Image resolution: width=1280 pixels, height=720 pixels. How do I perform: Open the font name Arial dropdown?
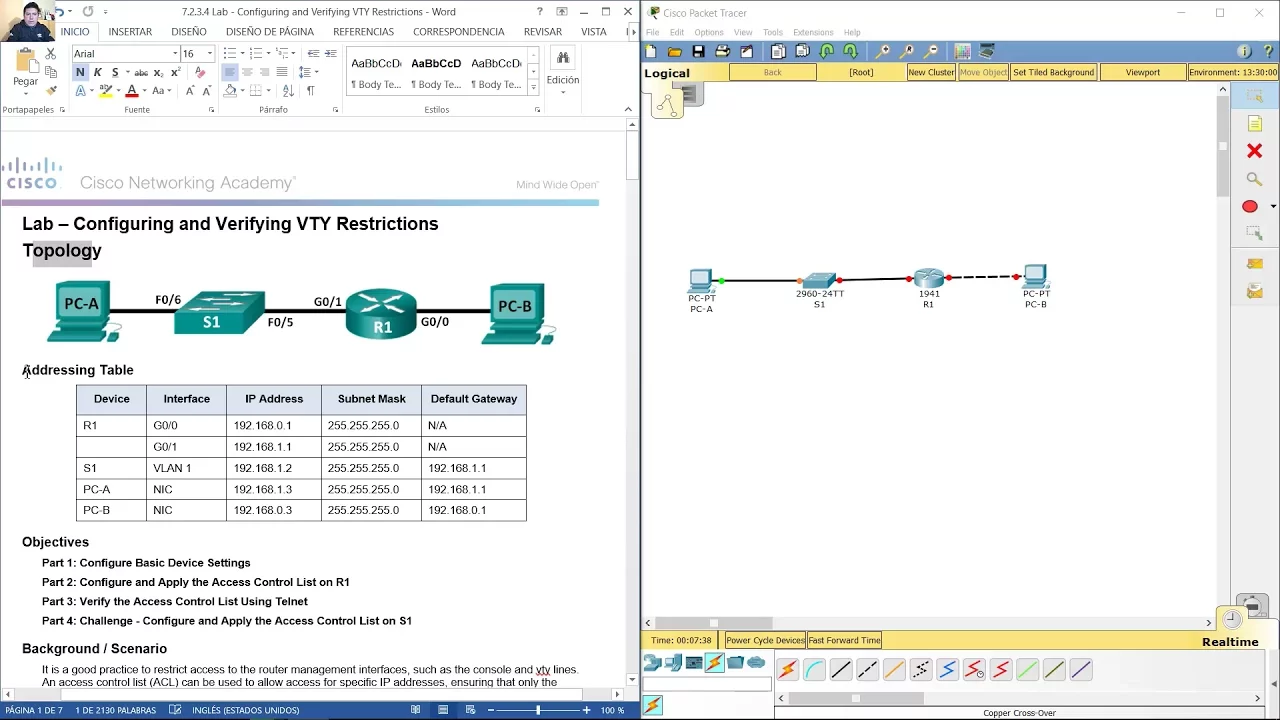coord(175,53)
